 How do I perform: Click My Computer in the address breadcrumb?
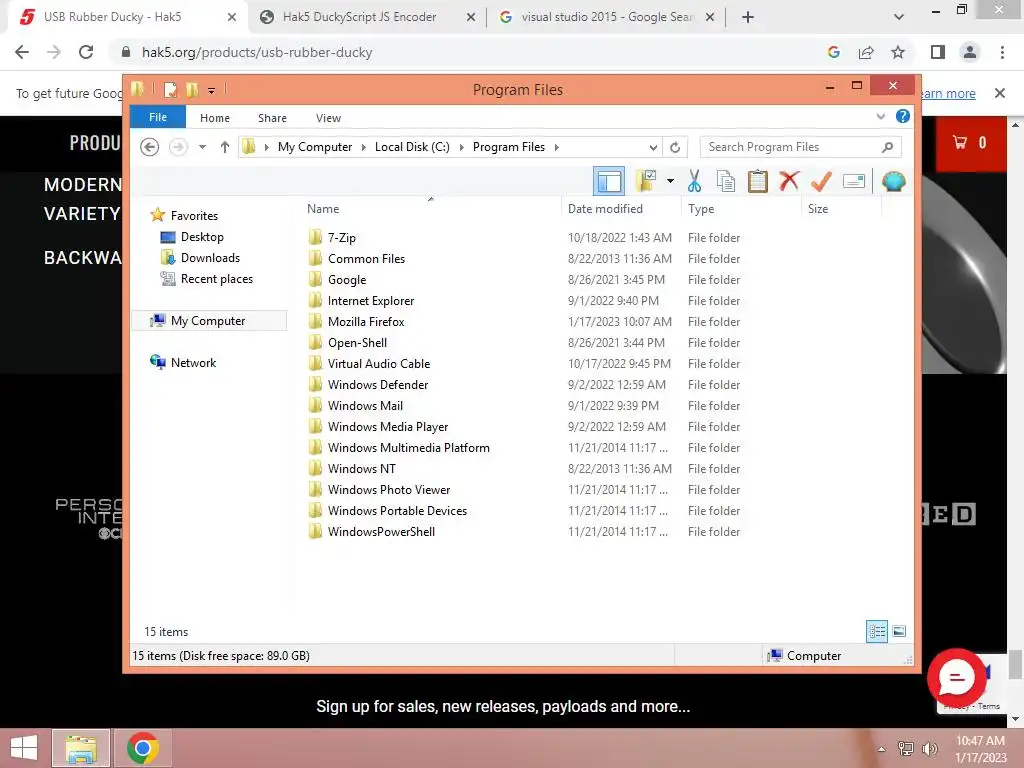point(315,147)
